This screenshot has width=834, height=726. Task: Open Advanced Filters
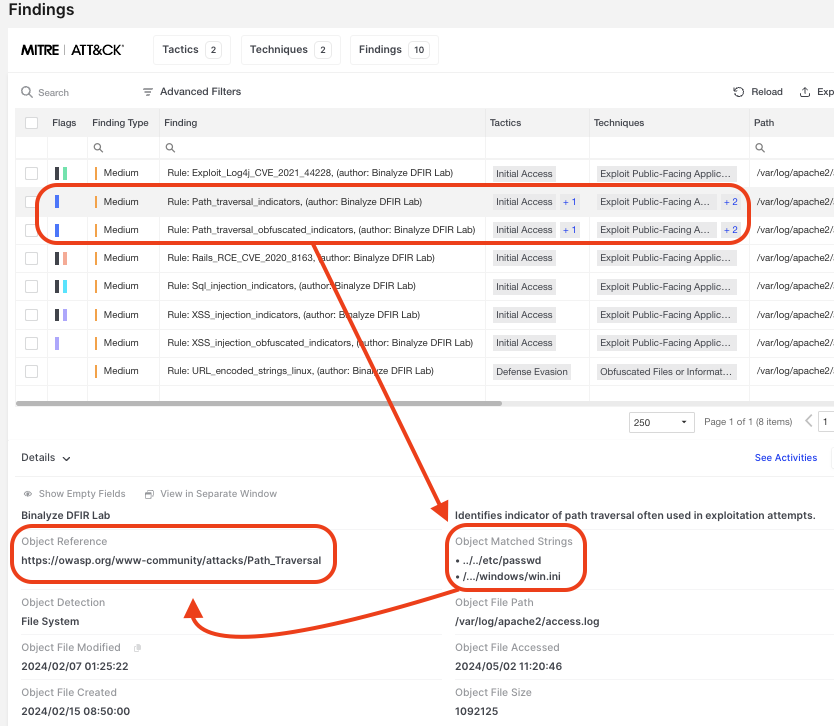tap(192, 92)
